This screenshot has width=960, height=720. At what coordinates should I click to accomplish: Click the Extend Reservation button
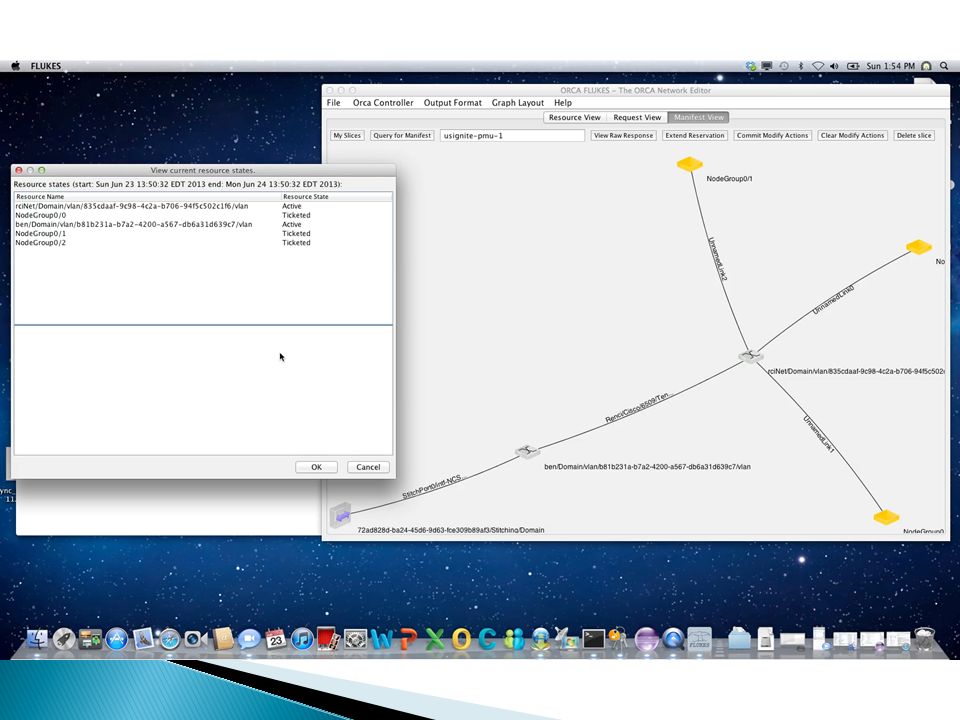(695, 135)
